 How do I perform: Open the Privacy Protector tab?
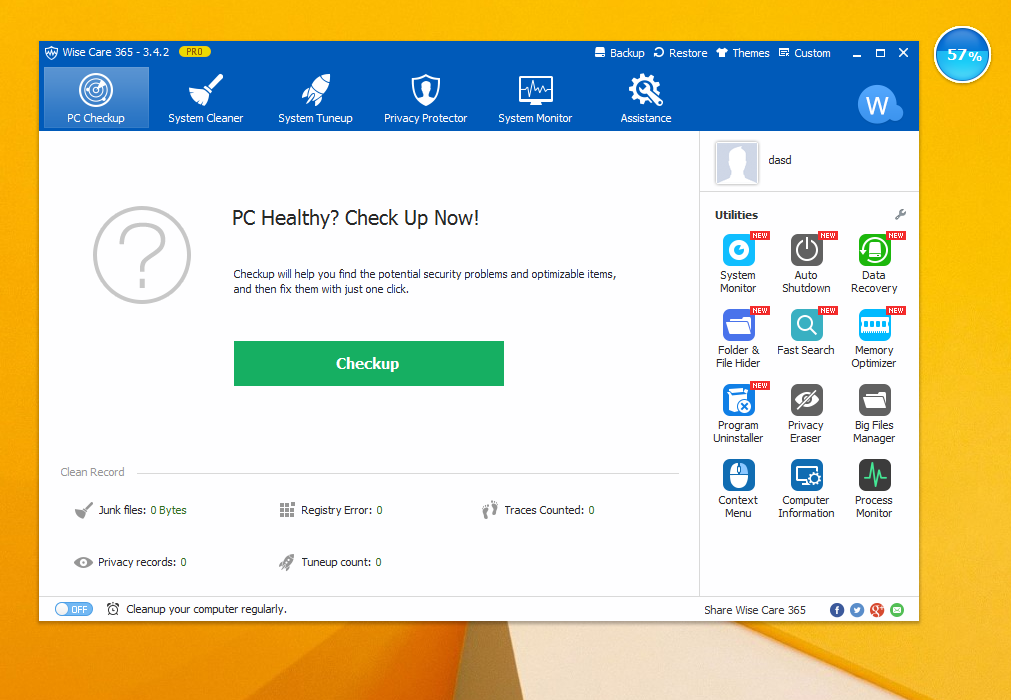[x=426, y=98]
